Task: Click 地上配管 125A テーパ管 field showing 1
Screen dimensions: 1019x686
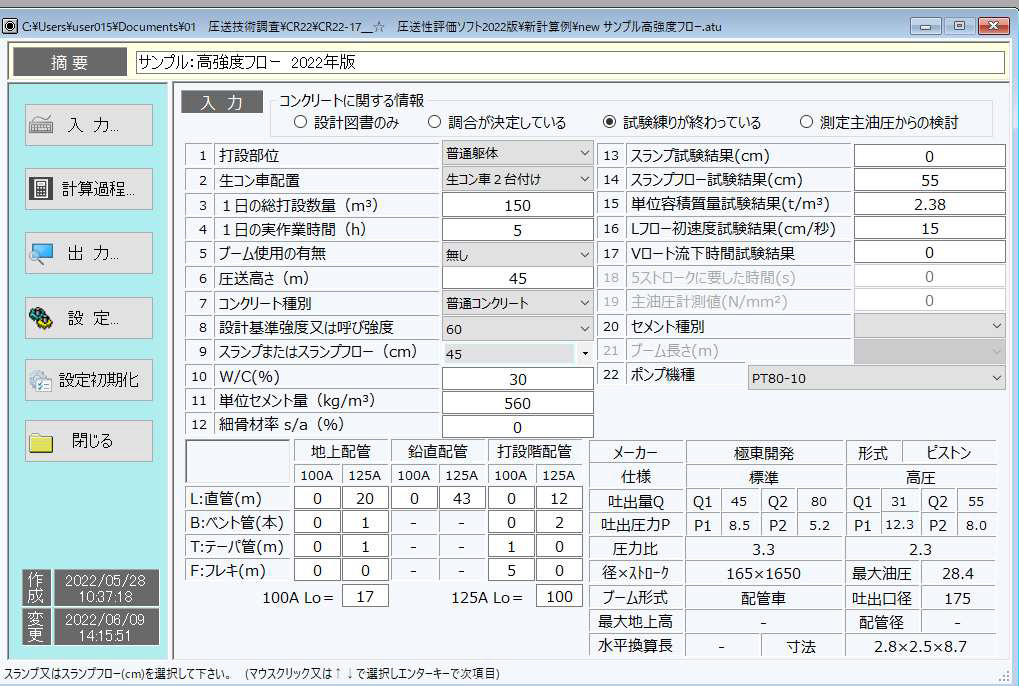Action: (365, 546)
